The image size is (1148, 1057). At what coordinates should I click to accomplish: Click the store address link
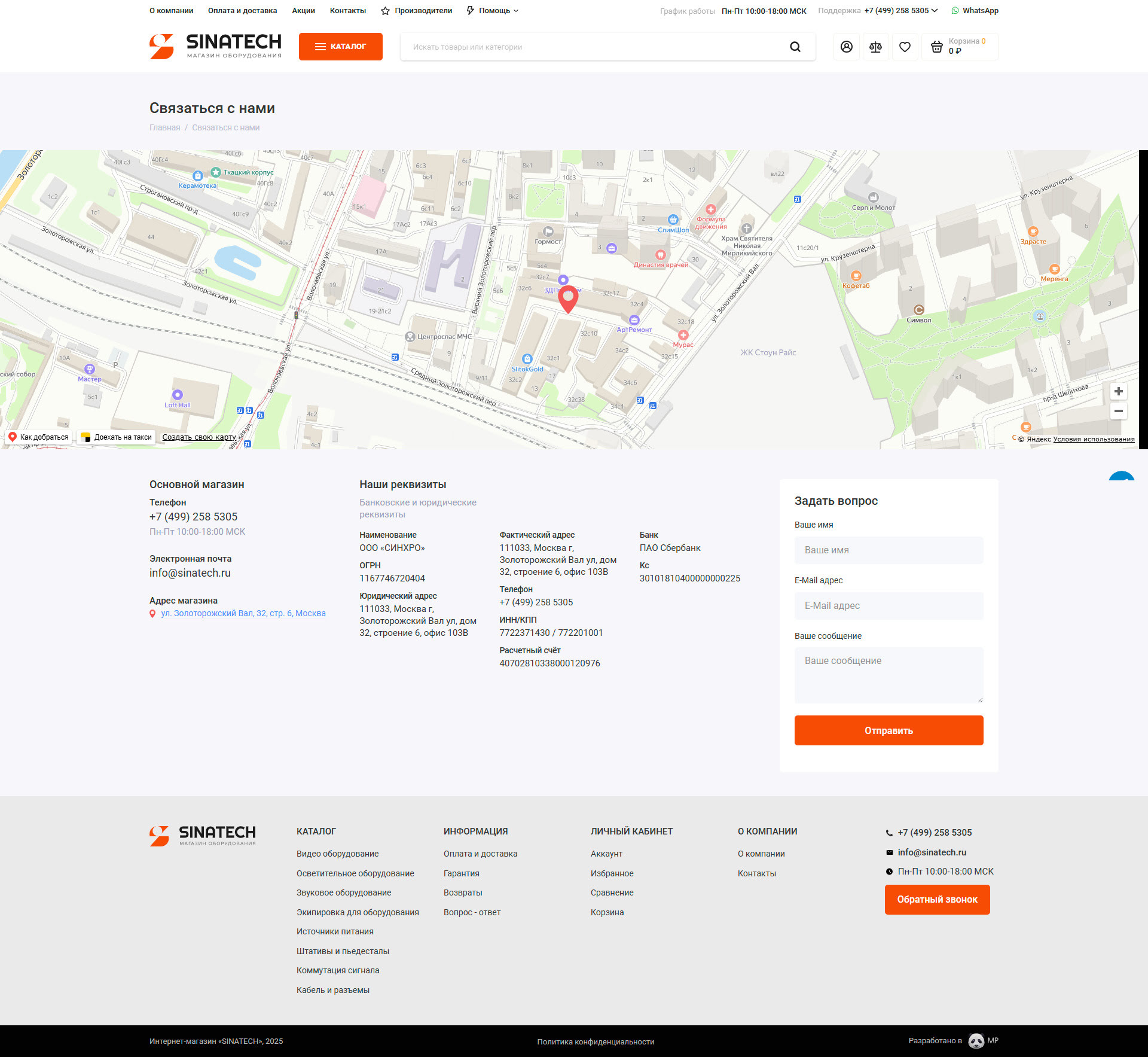[243, 613]
